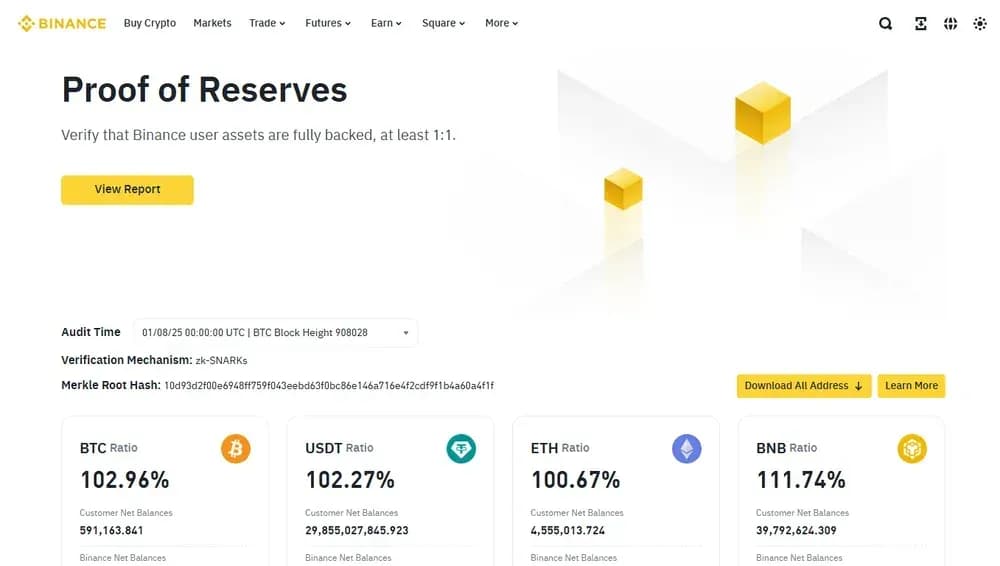Viewport: 1000px width, 566px height.
Task: Click BNB customer balance 39,792,624.309
Action: click(x=796, y=530)
